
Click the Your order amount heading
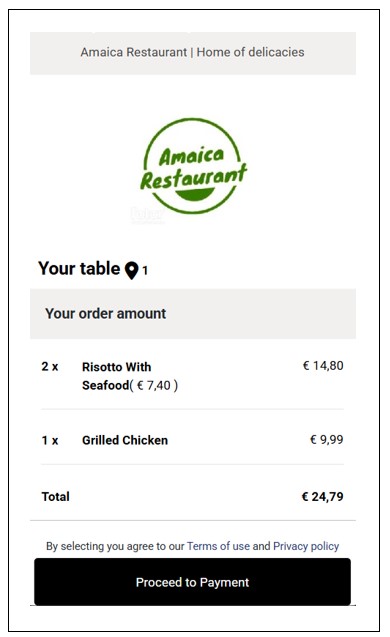[x=106, y=314]
